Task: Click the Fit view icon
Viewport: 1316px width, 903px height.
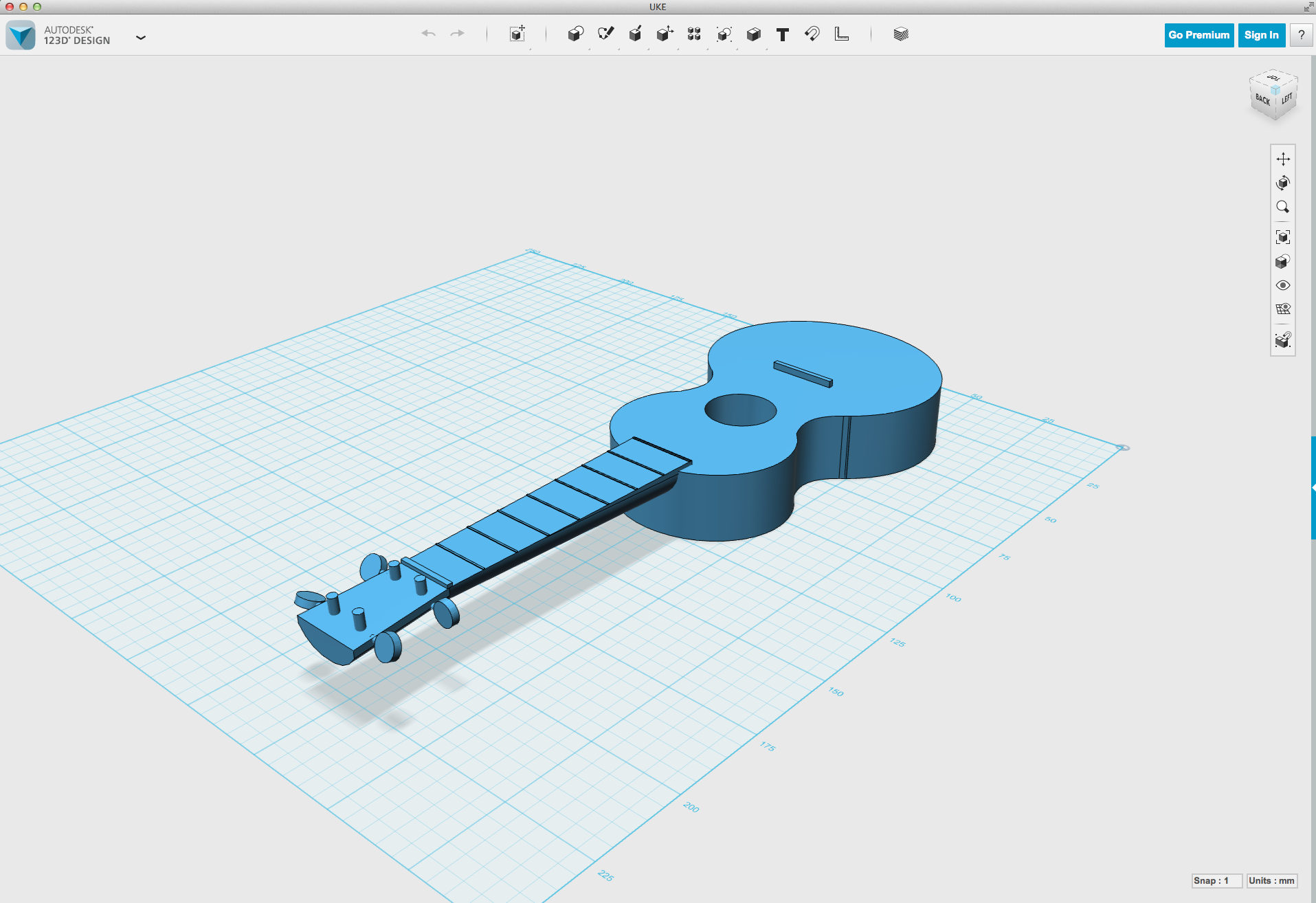Action: pos(1283,237)
